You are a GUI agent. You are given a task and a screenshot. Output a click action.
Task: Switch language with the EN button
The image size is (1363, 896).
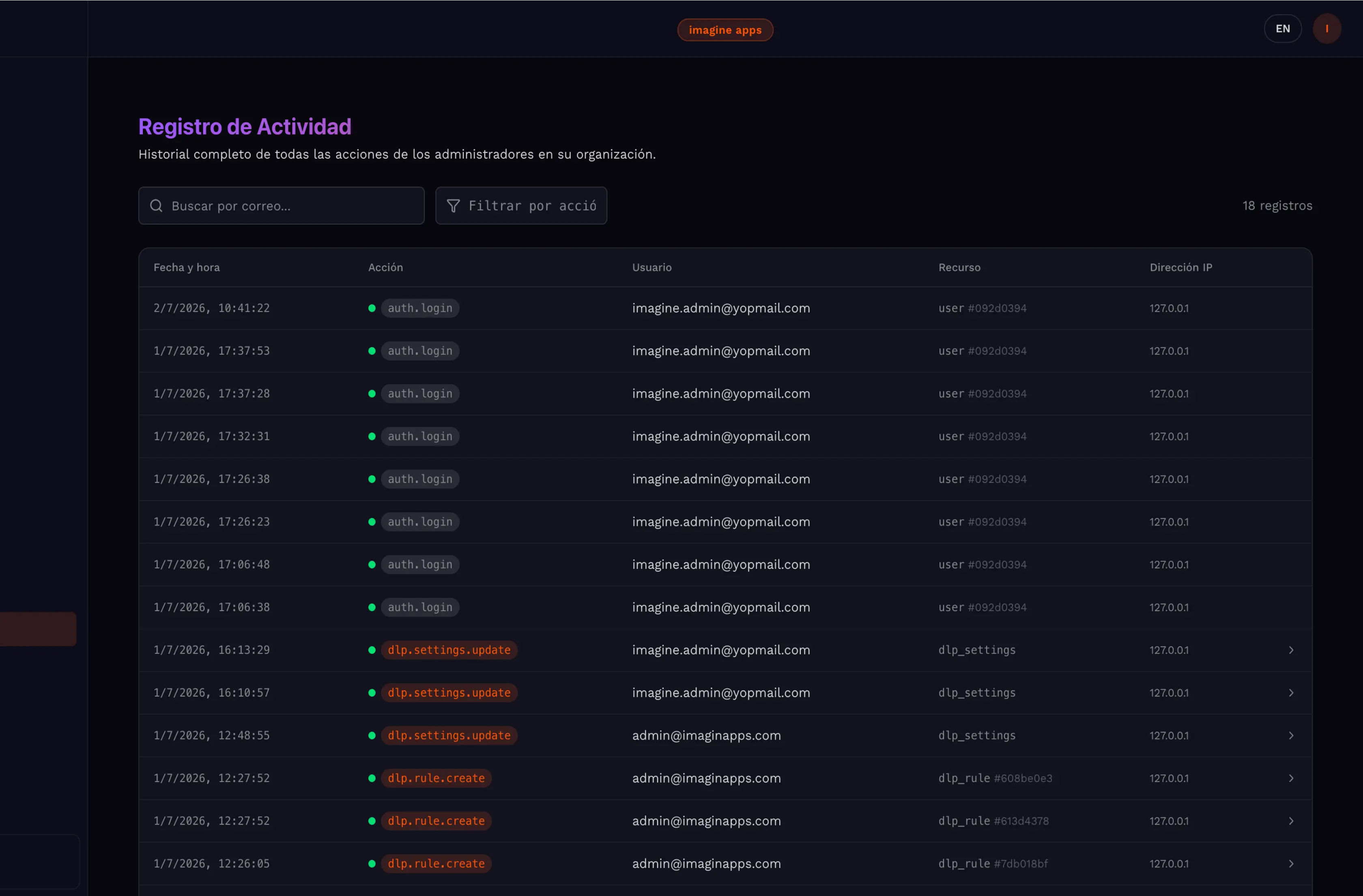(1282, 29)
